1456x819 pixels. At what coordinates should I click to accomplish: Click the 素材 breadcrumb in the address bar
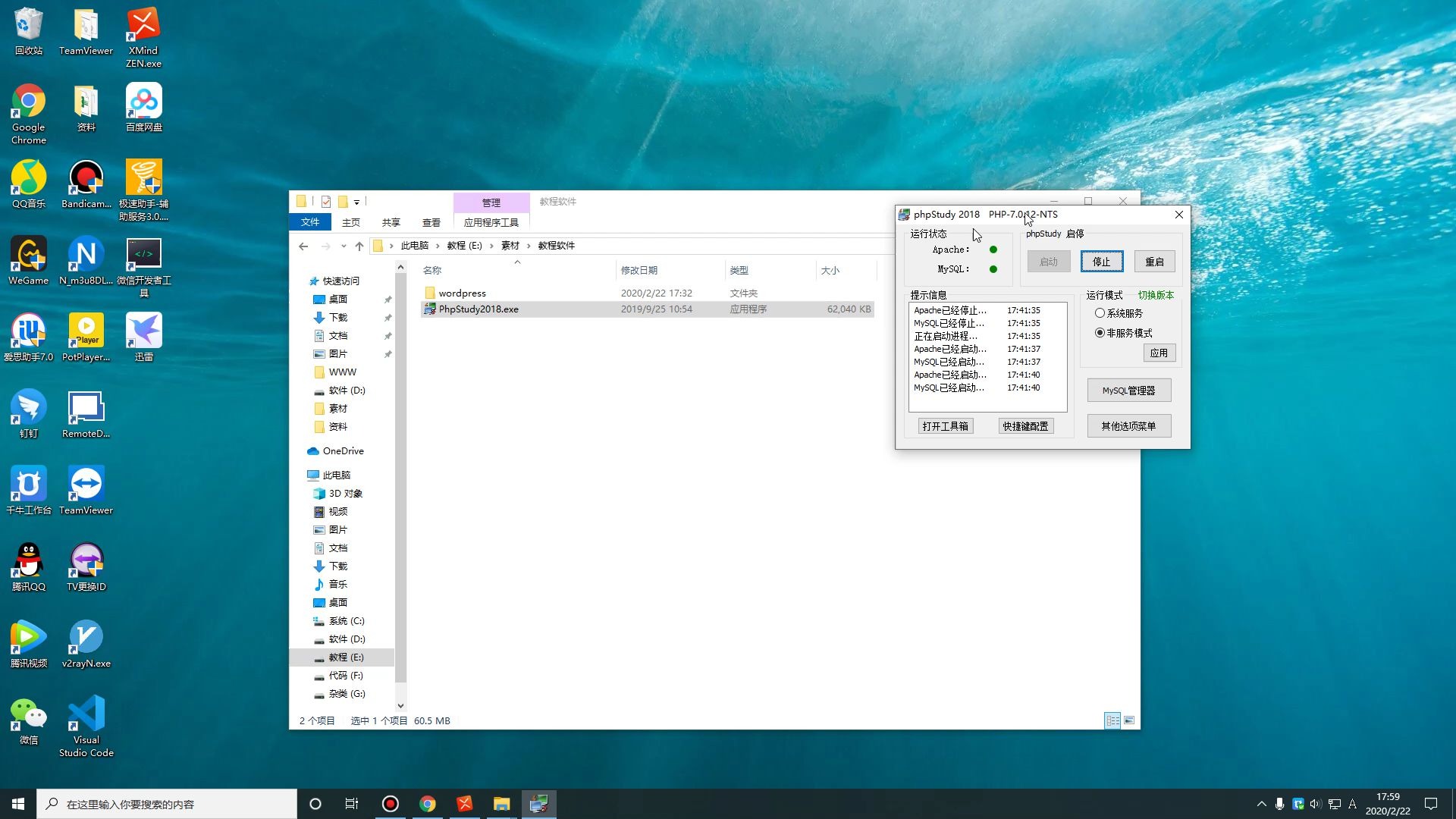click(510, 246)
